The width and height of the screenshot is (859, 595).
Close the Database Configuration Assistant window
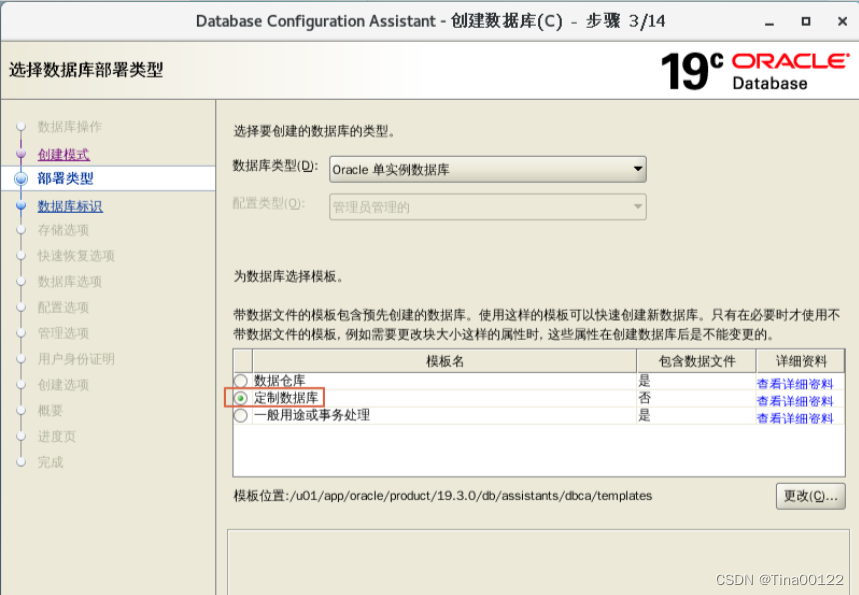point(843,21)
